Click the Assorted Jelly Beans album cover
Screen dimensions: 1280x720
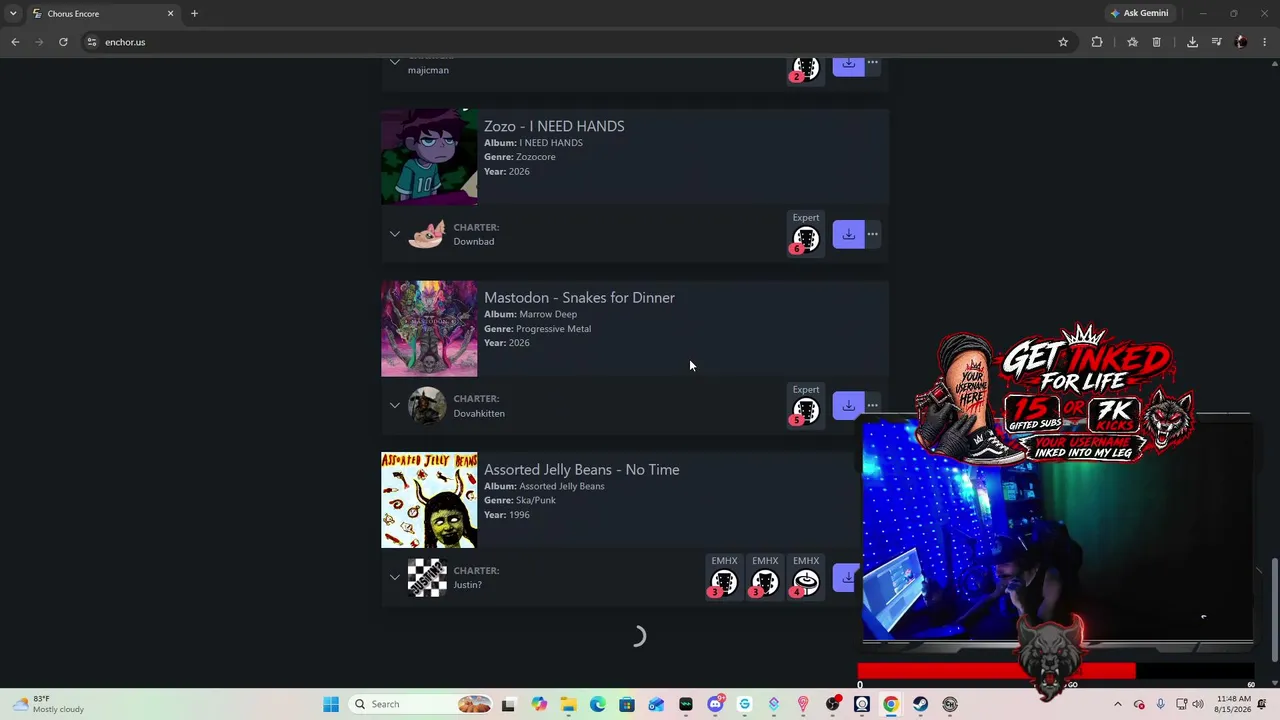coord(429,500)
